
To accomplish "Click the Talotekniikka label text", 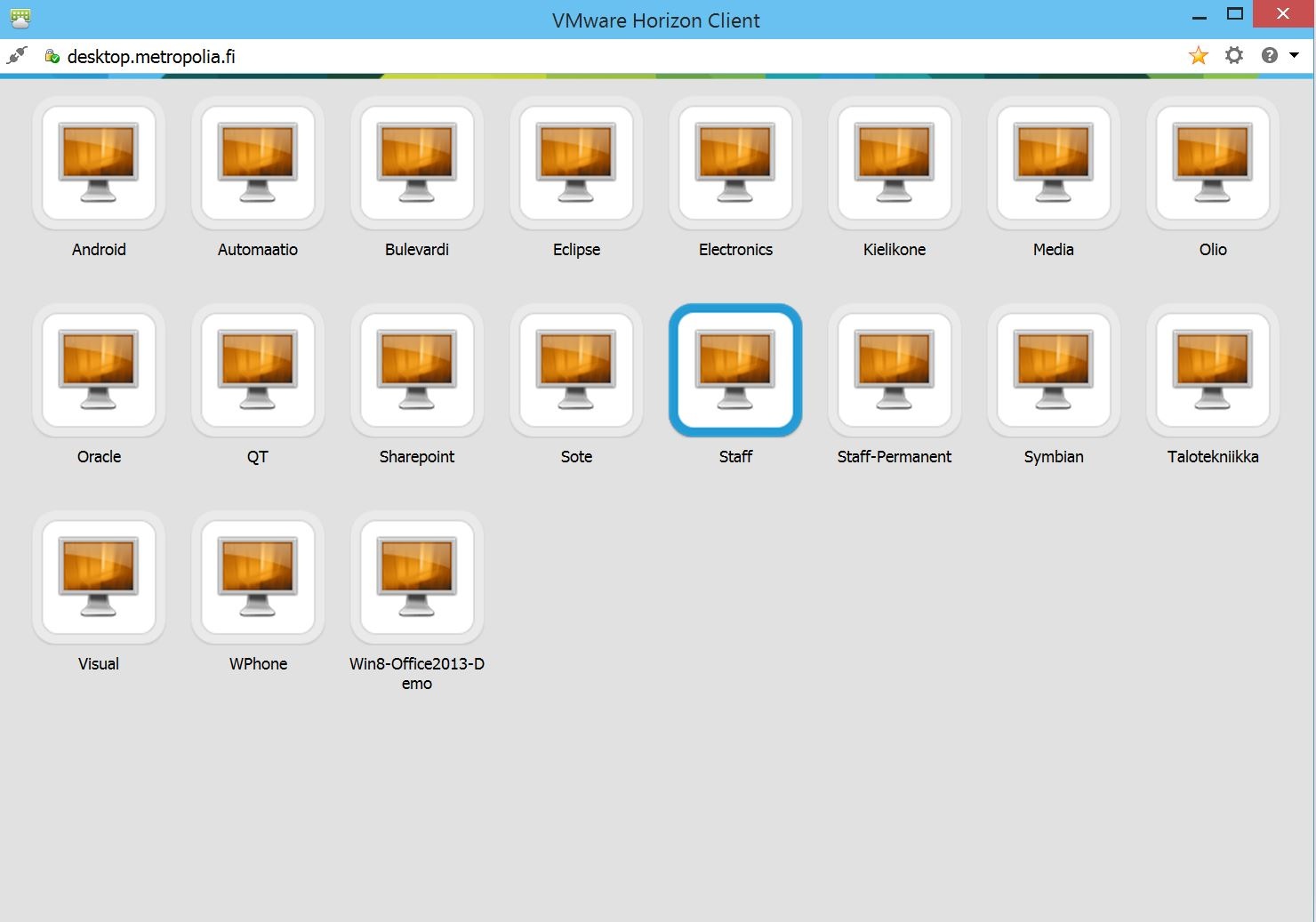I will pos(1213,457).
